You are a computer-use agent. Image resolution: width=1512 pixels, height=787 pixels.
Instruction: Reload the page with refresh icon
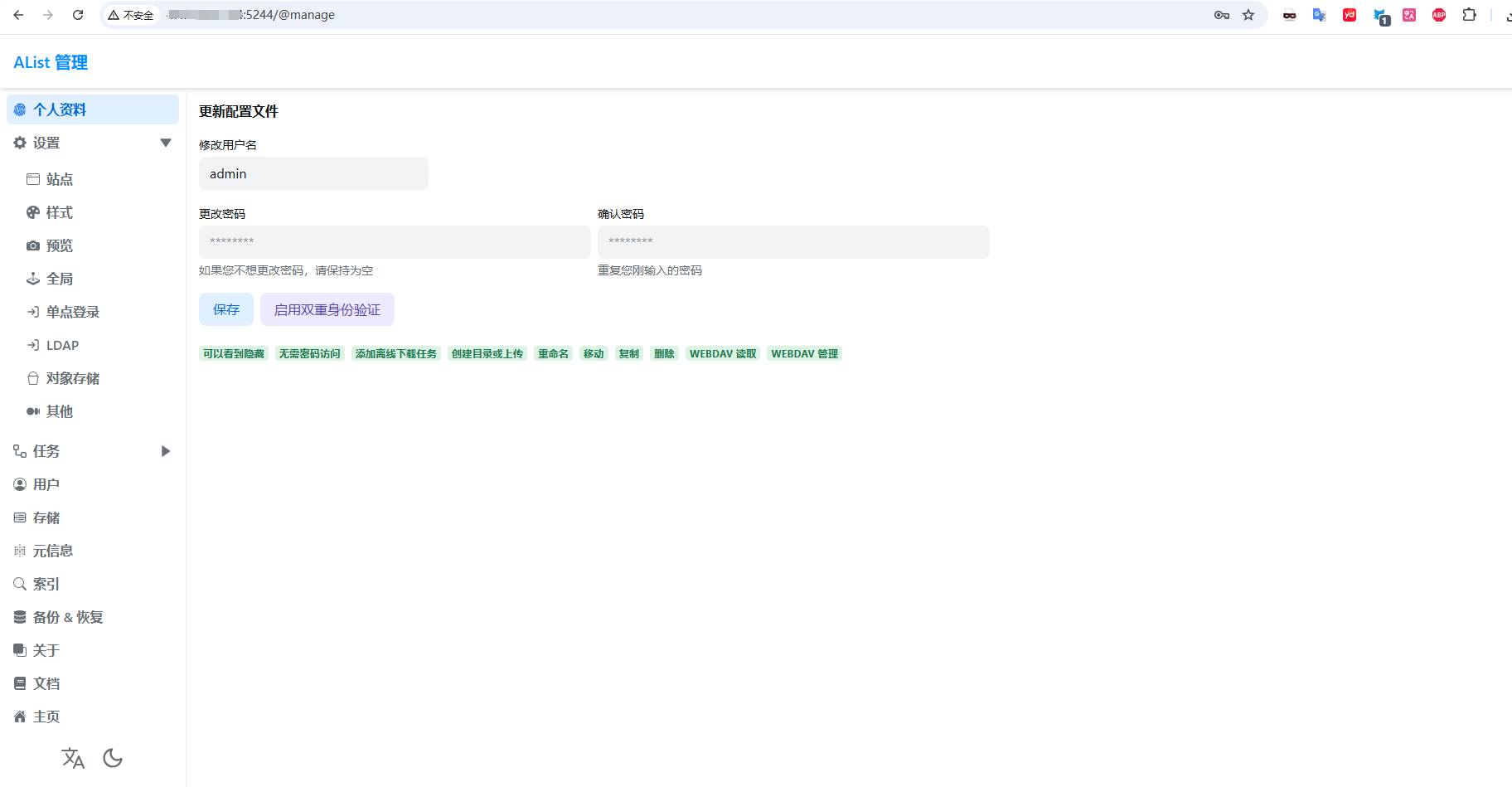(78, 15)
